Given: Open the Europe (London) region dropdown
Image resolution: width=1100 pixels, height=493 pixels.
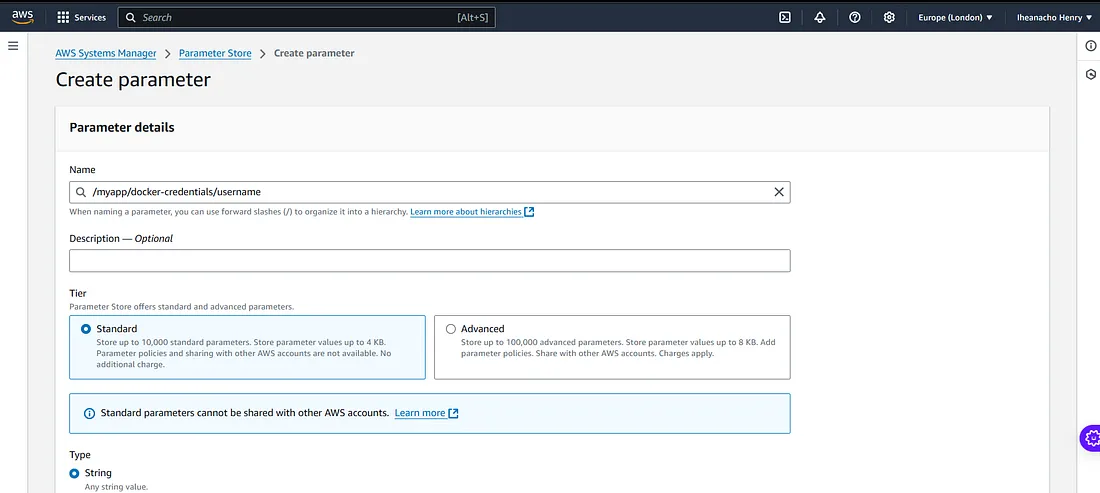Looking at the screenshot, I should (955, 18).
